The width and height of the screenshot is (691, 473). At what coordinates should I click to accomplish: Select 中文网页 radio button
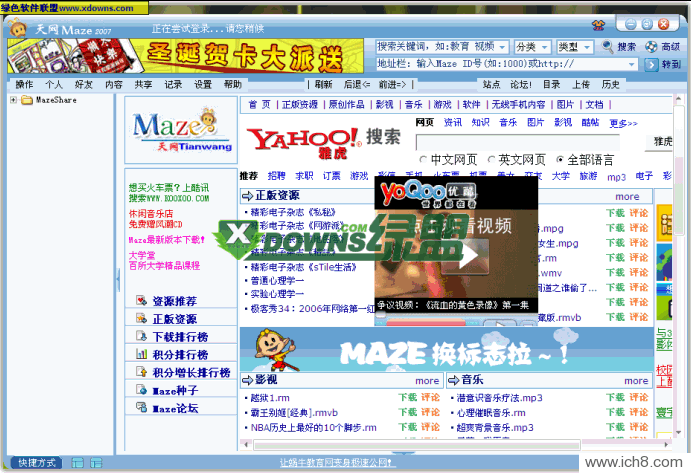423,160
